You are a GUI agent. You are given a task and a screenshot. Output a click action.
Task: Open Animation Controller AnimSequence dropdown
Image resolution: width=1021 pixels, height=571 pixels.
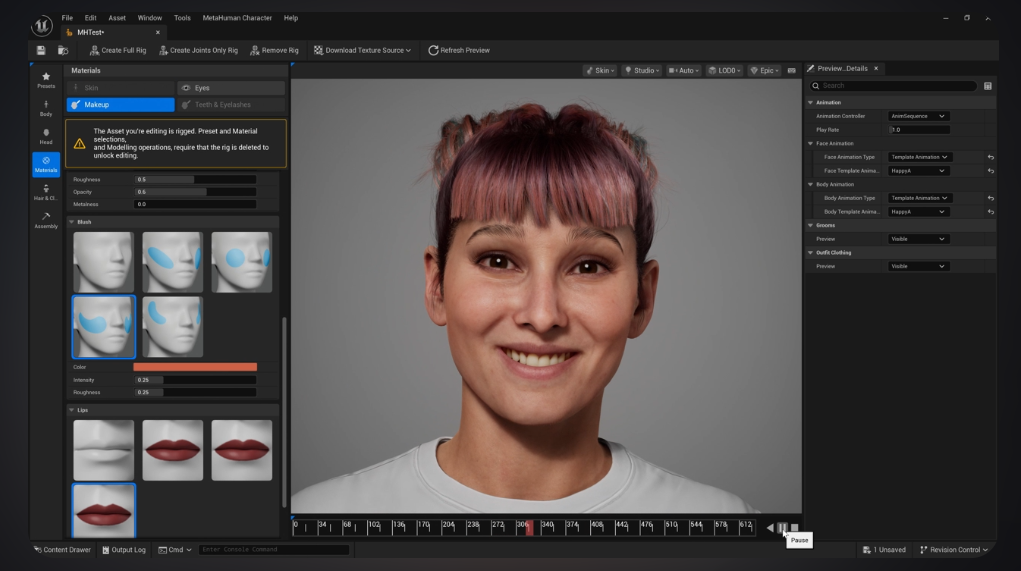click(918, 116)
